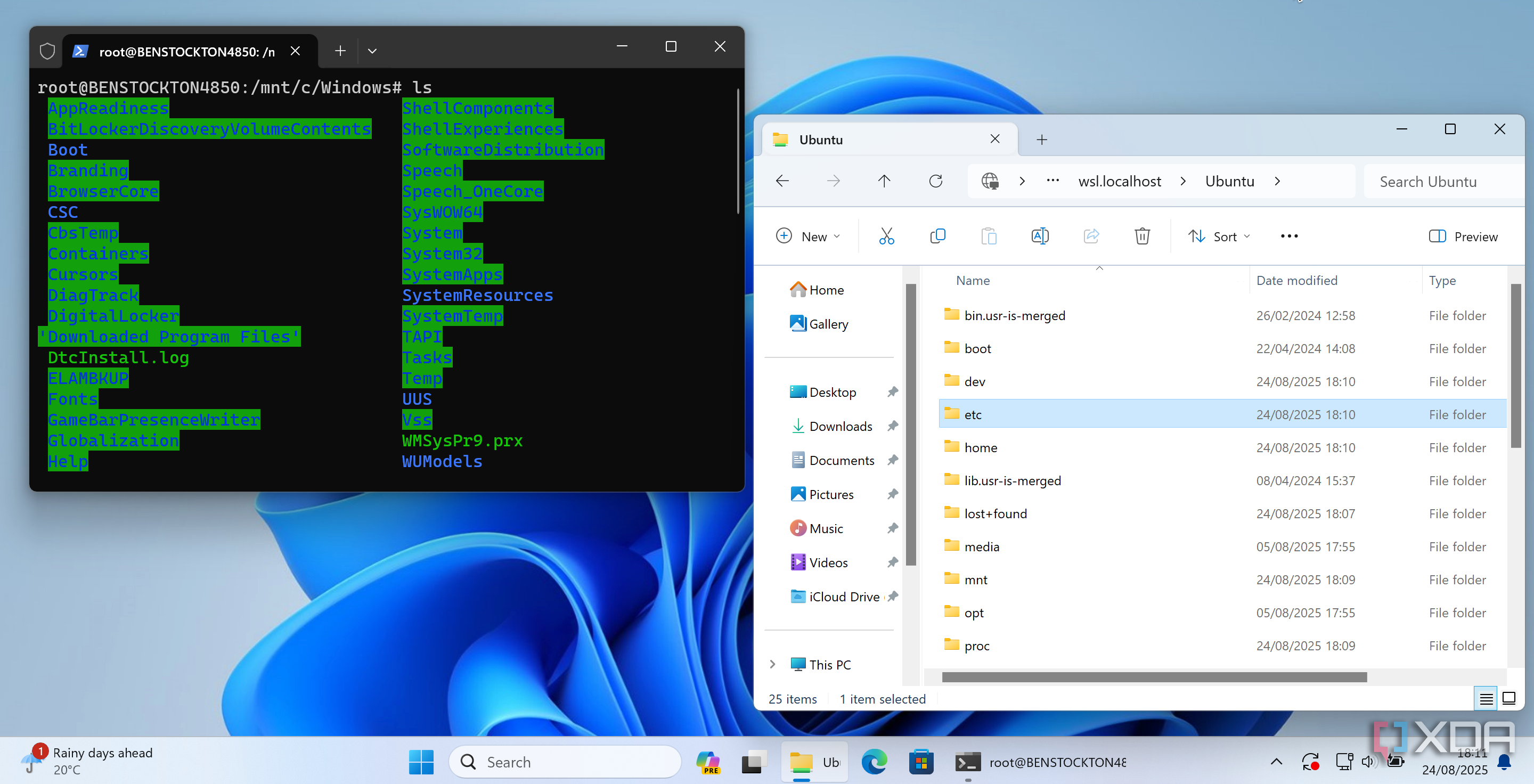Click the Search Ubuntu field

(1443, 181)
